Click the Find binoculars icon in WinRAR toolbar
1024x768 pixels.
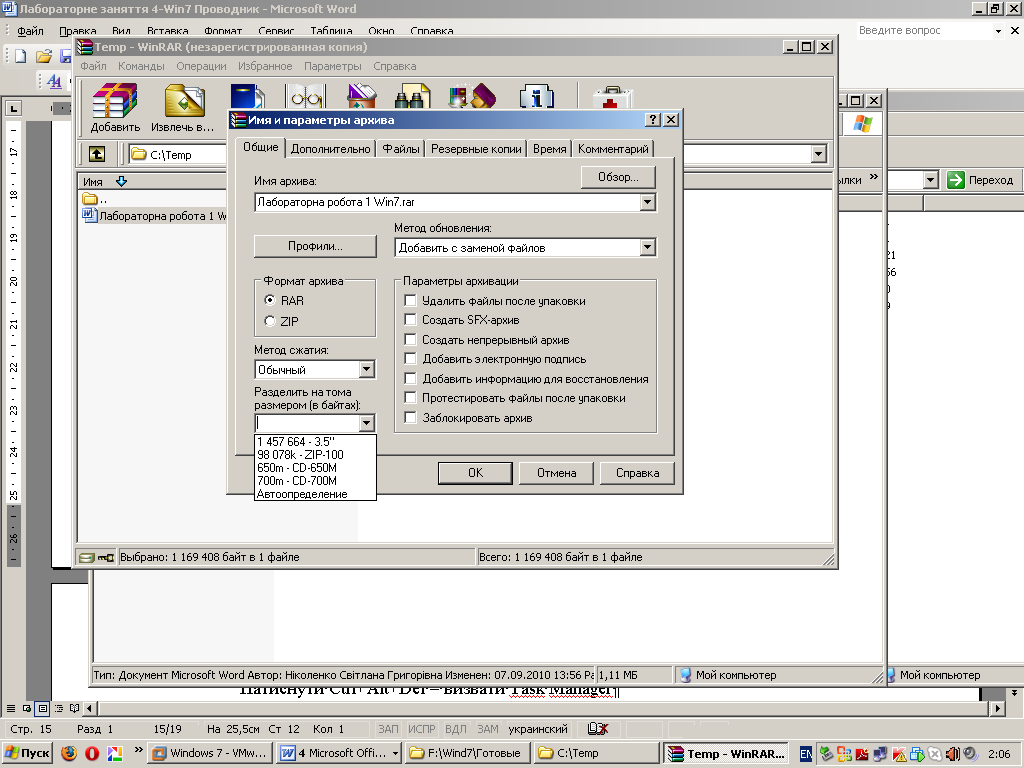coord(413,97)
